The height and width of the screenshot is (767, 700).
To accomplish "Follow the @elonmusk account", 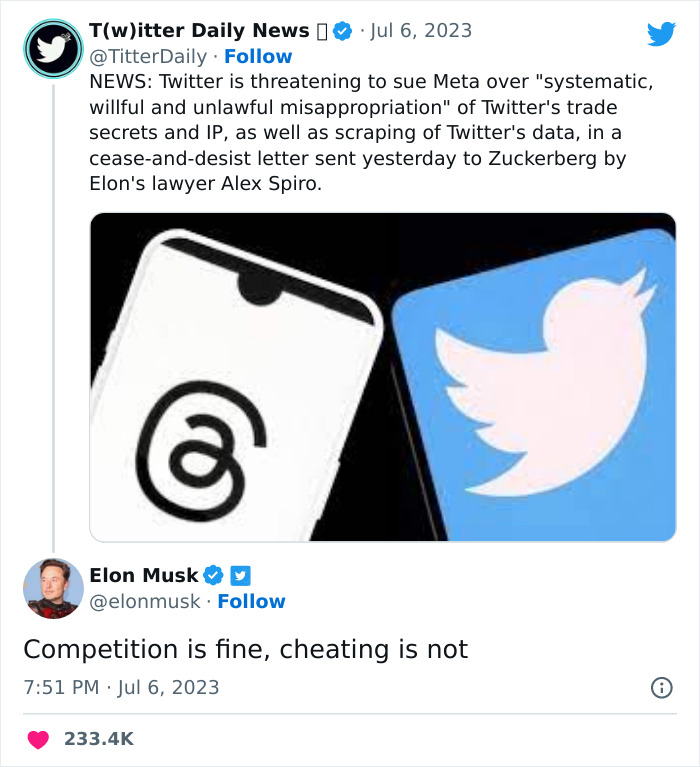I will click(251, 601).
